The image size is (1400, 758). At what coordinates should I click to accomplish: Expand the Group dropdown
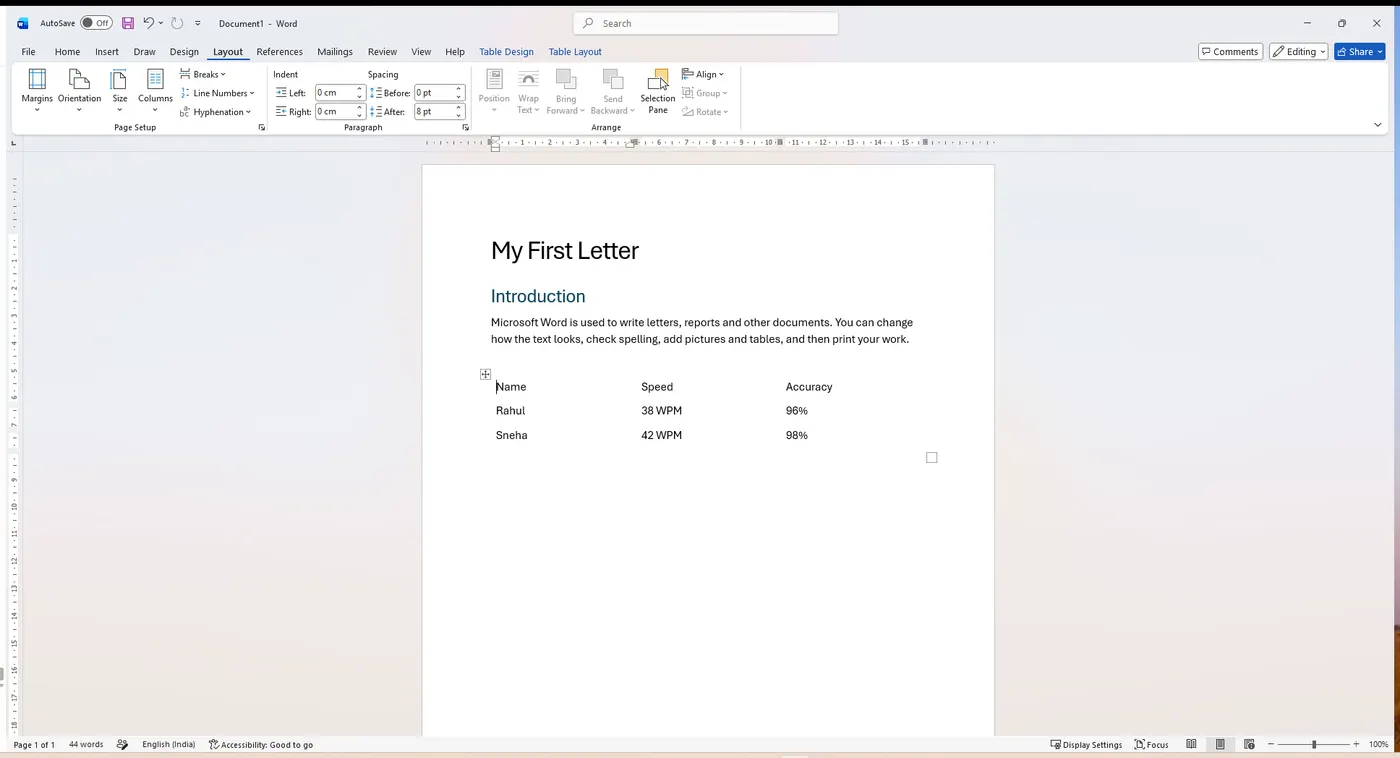[x=705, y=93]
